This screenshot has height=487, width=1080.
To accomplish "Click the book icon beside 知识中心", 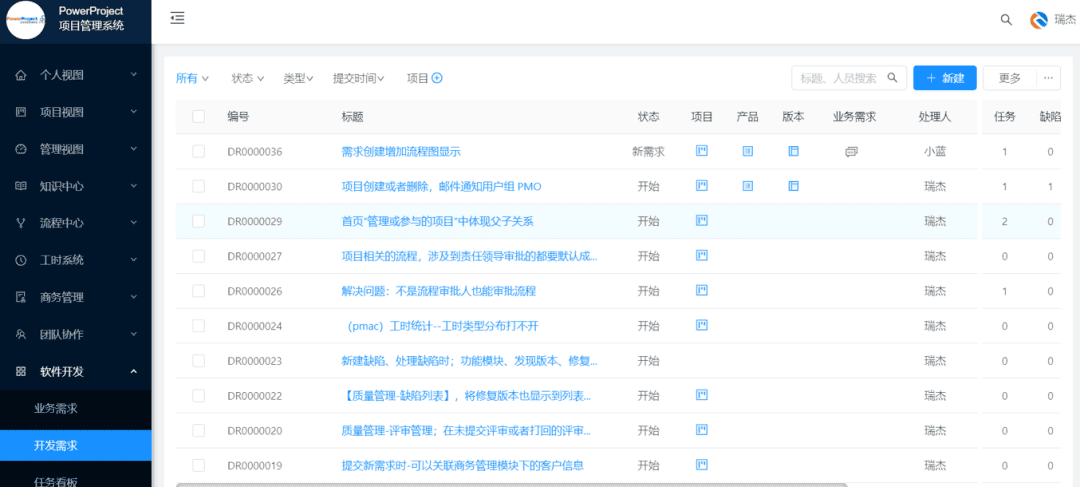I will tap(21, 186).
